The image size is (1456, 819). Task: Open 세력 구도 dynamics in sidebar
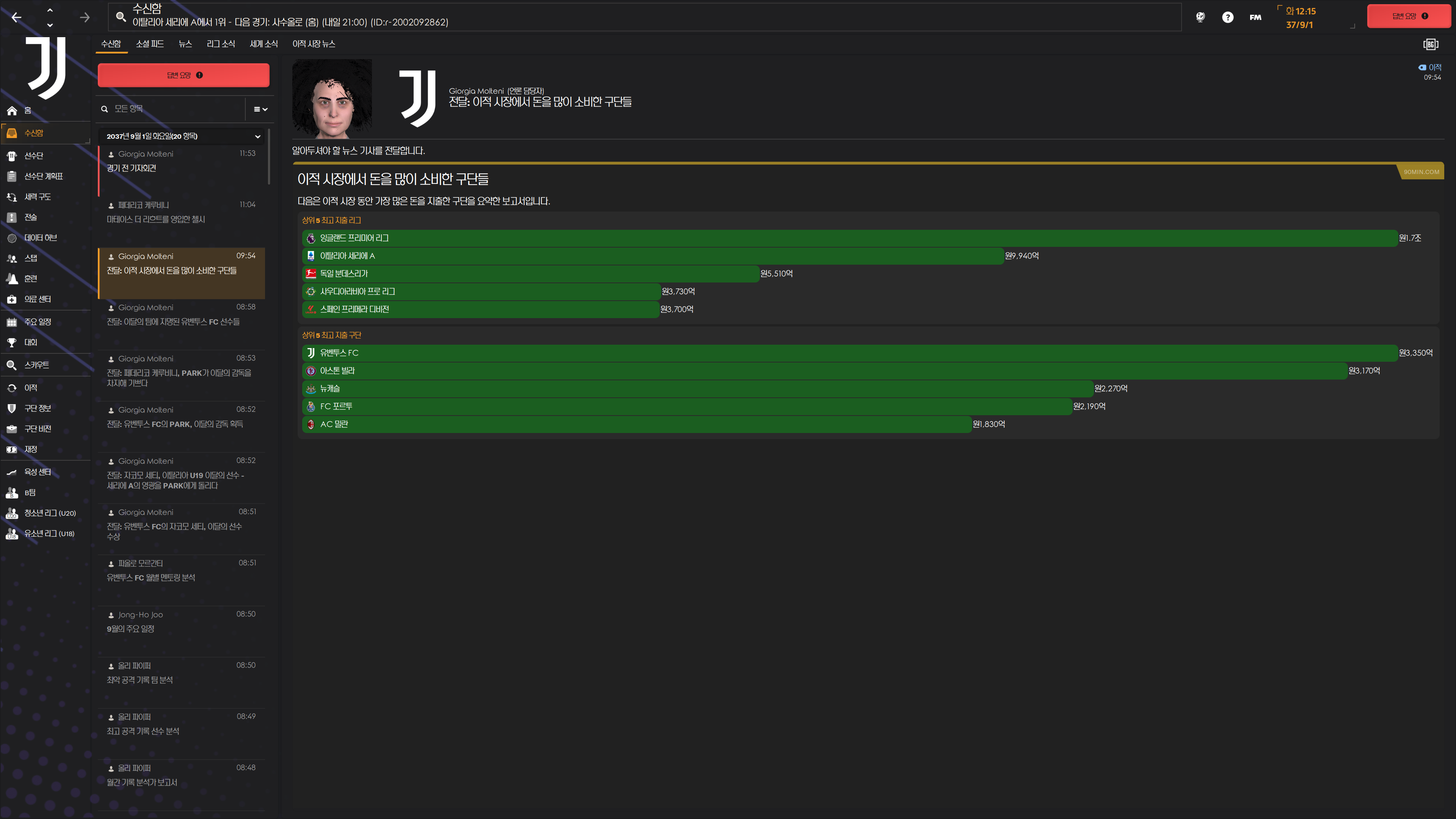tap(45, 197)
